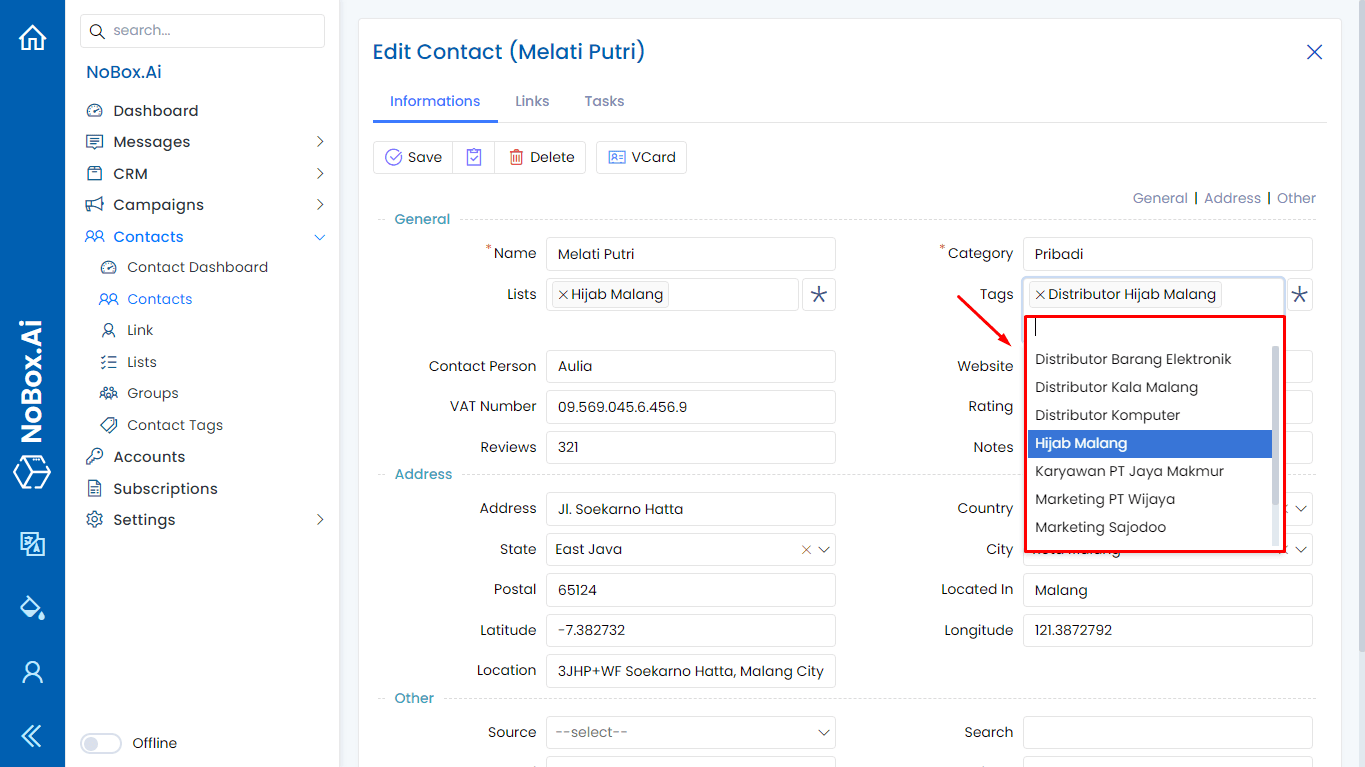This screenshot has height=767, width=1365.
Task: Toggle the Offline status switch
Action: tap(100, 743)
